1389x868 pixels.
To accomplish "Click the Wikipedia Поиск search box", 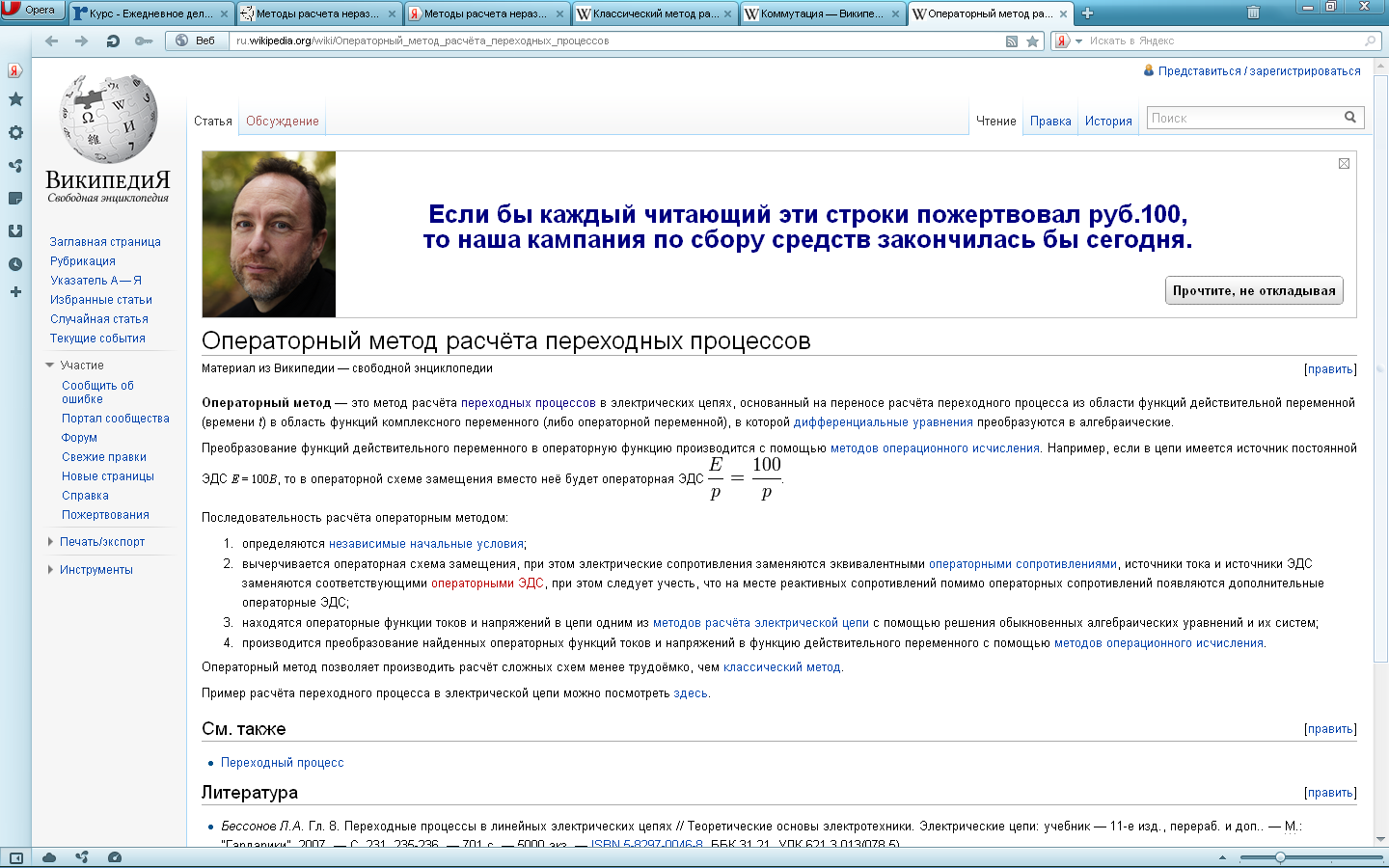I will tap(1244, 118).
